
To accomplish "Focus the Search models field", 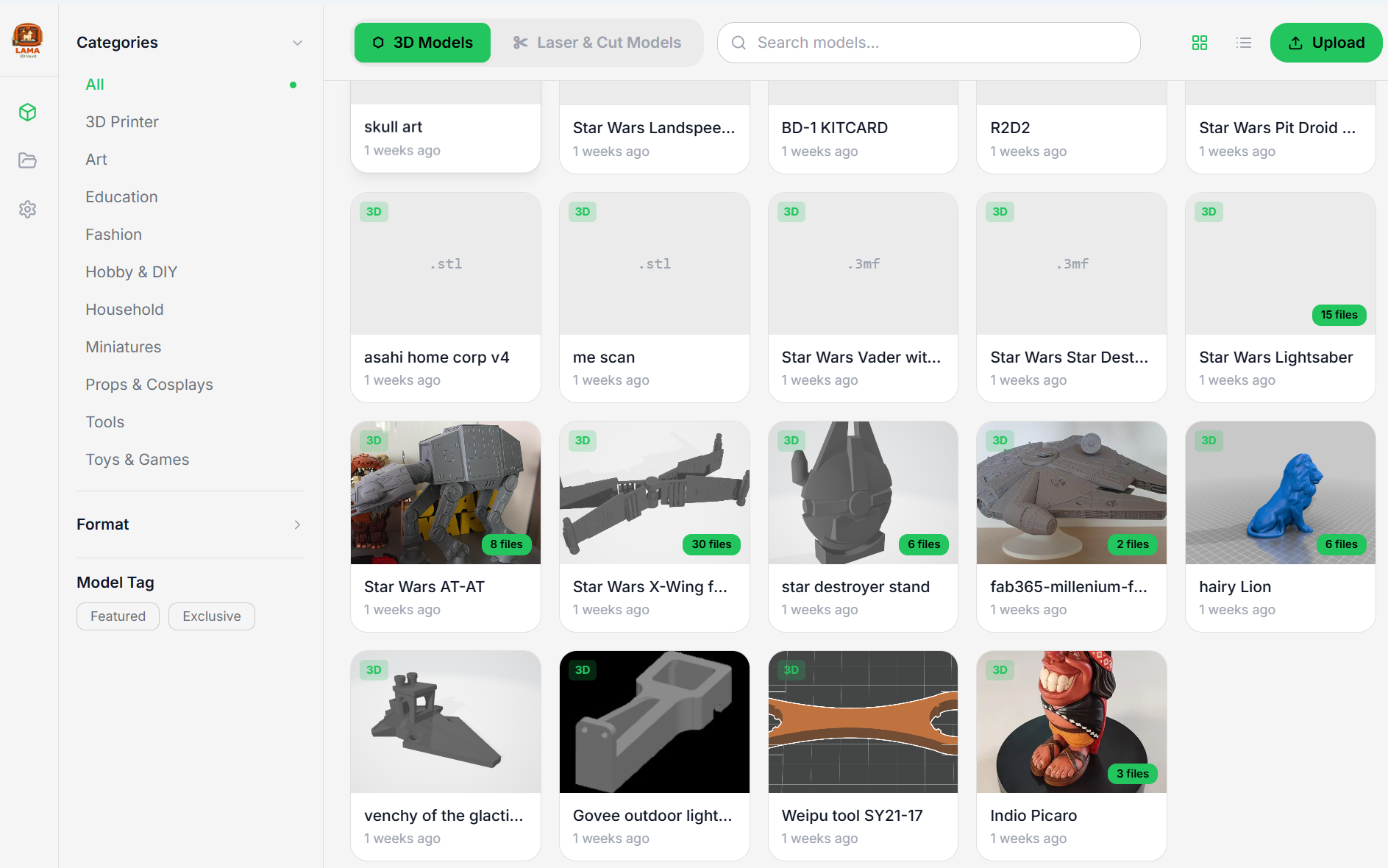I will tap(928, 43).
